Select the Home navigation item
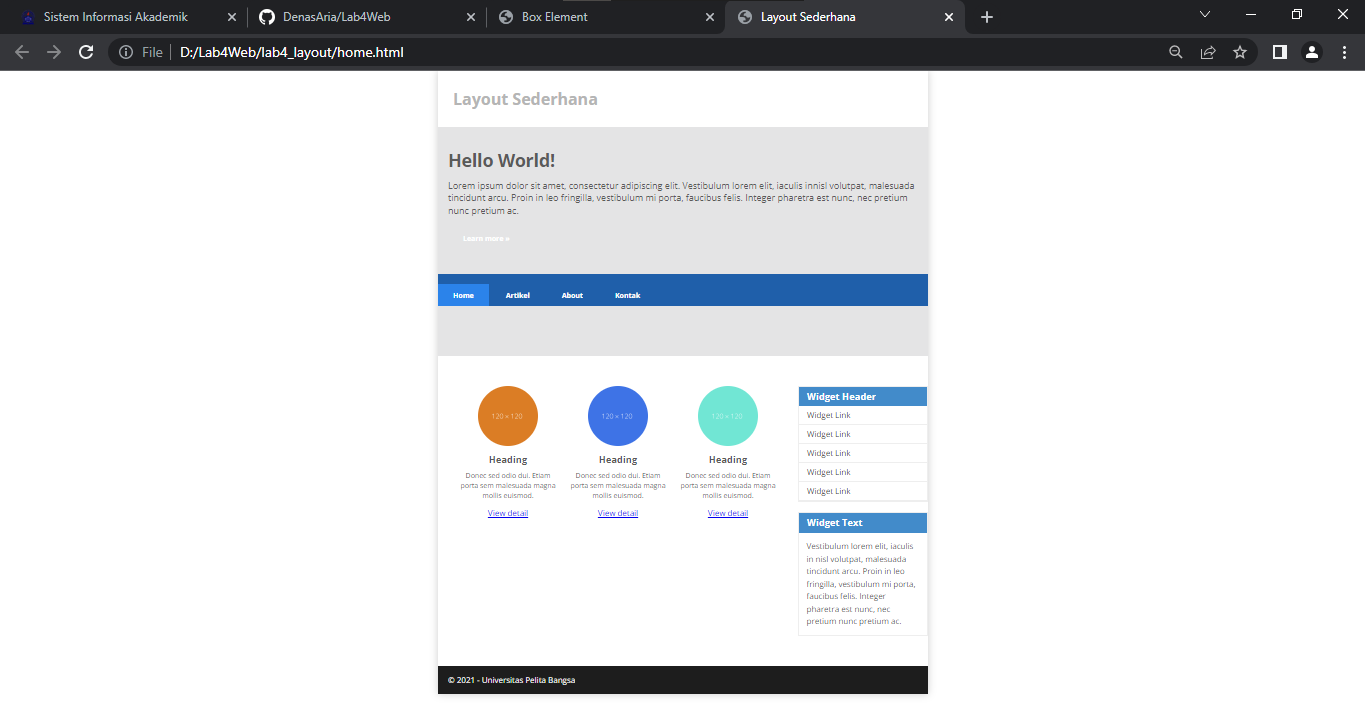Screen dimensions: 1365x724 (463, 295)
